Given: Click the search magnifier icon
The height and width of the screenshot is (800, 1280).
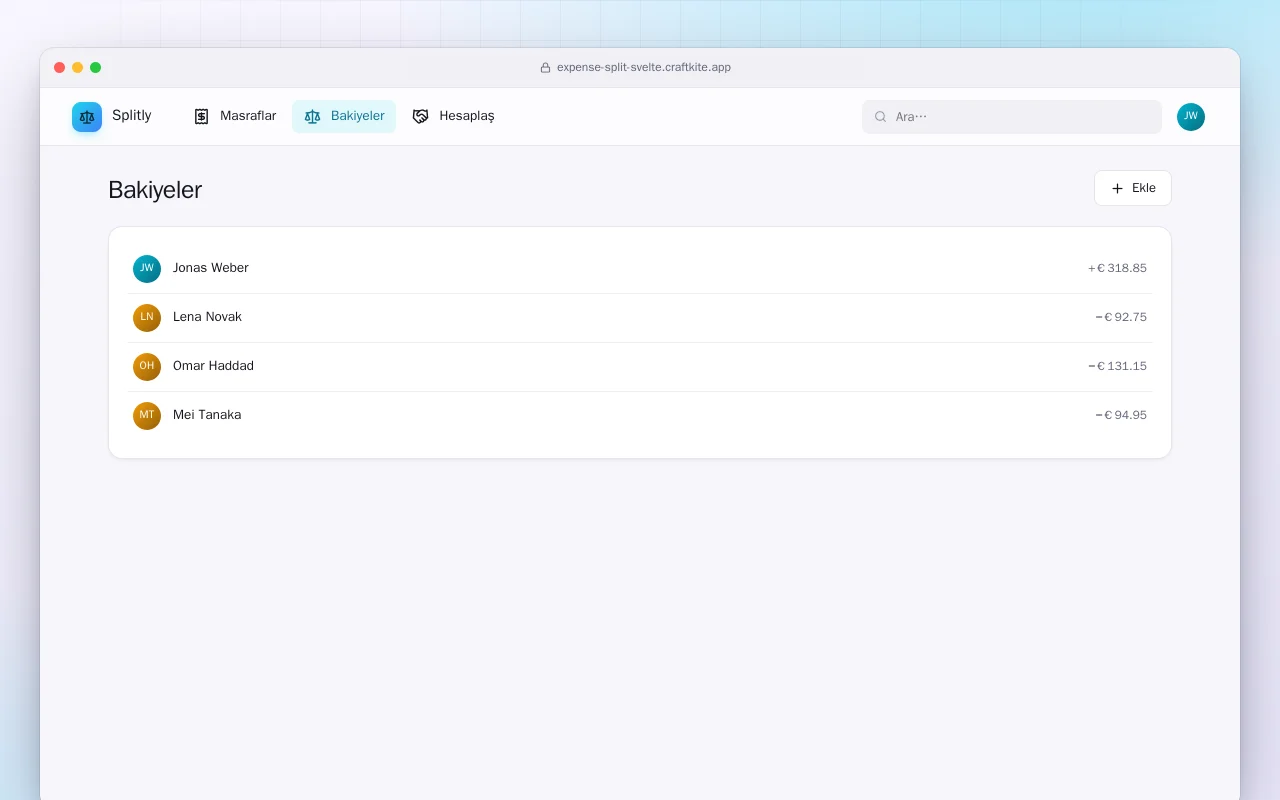Looking at the screenshot, I should (880, 117).
